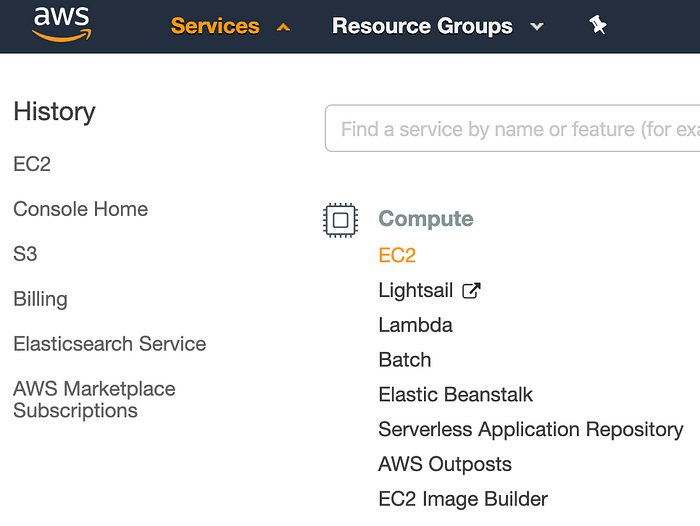Click the Compute chip icon

coord(340,219)
